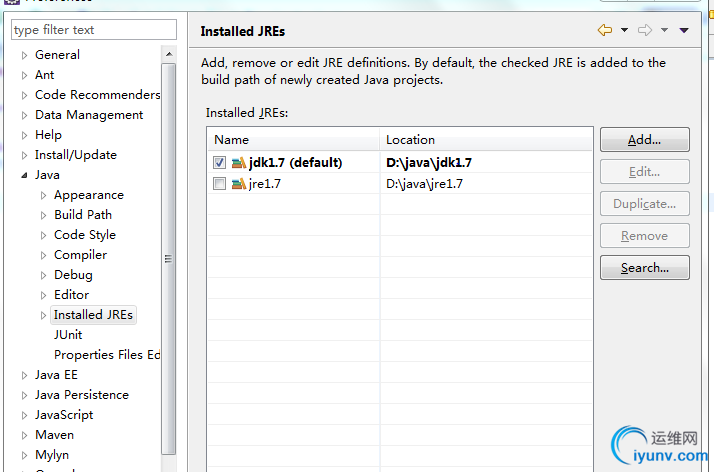This screenshot has height=472, width=714.
Task: Open the Compiler preferences page
Action: tap(81, 255)
